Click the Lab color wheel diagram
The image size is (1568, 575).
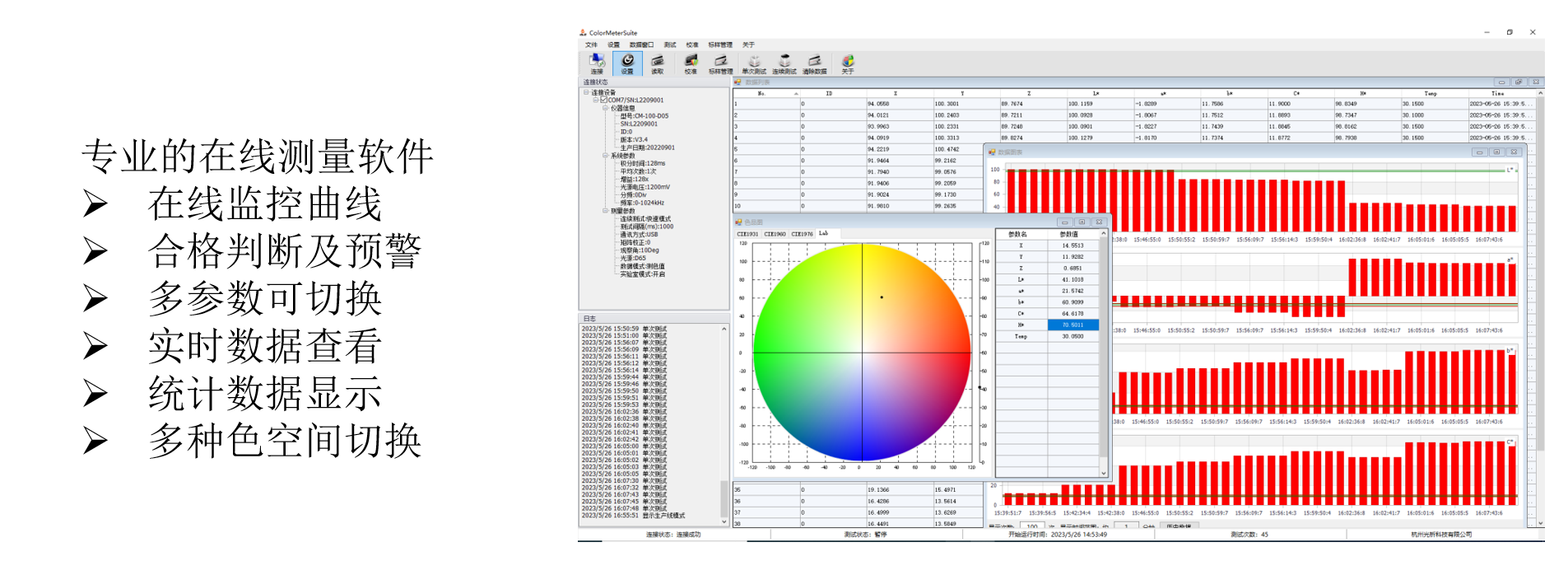862,353
